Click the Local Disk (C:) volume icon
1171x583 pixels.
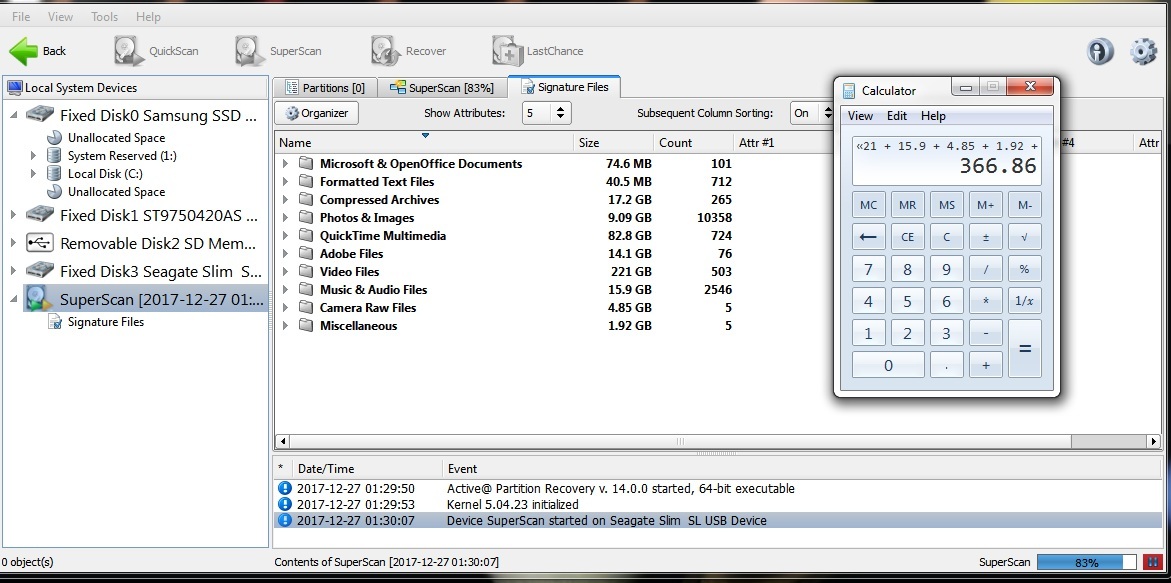(x=54, y=173)
